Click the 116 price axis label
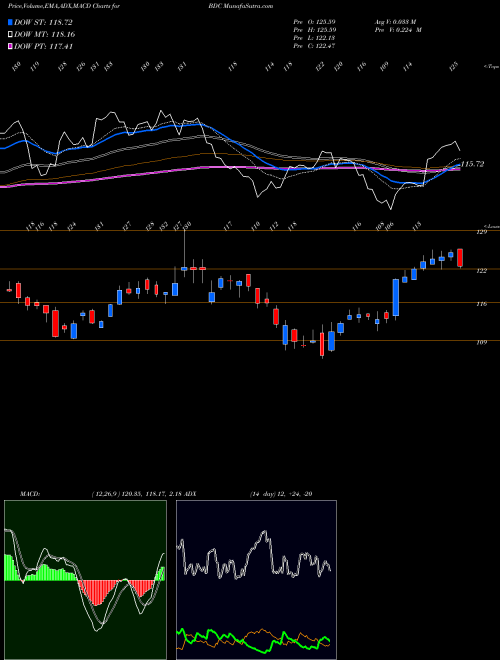The height and width of the screenshot is (660, 500). pyautogui.click(x=483, y=304)
